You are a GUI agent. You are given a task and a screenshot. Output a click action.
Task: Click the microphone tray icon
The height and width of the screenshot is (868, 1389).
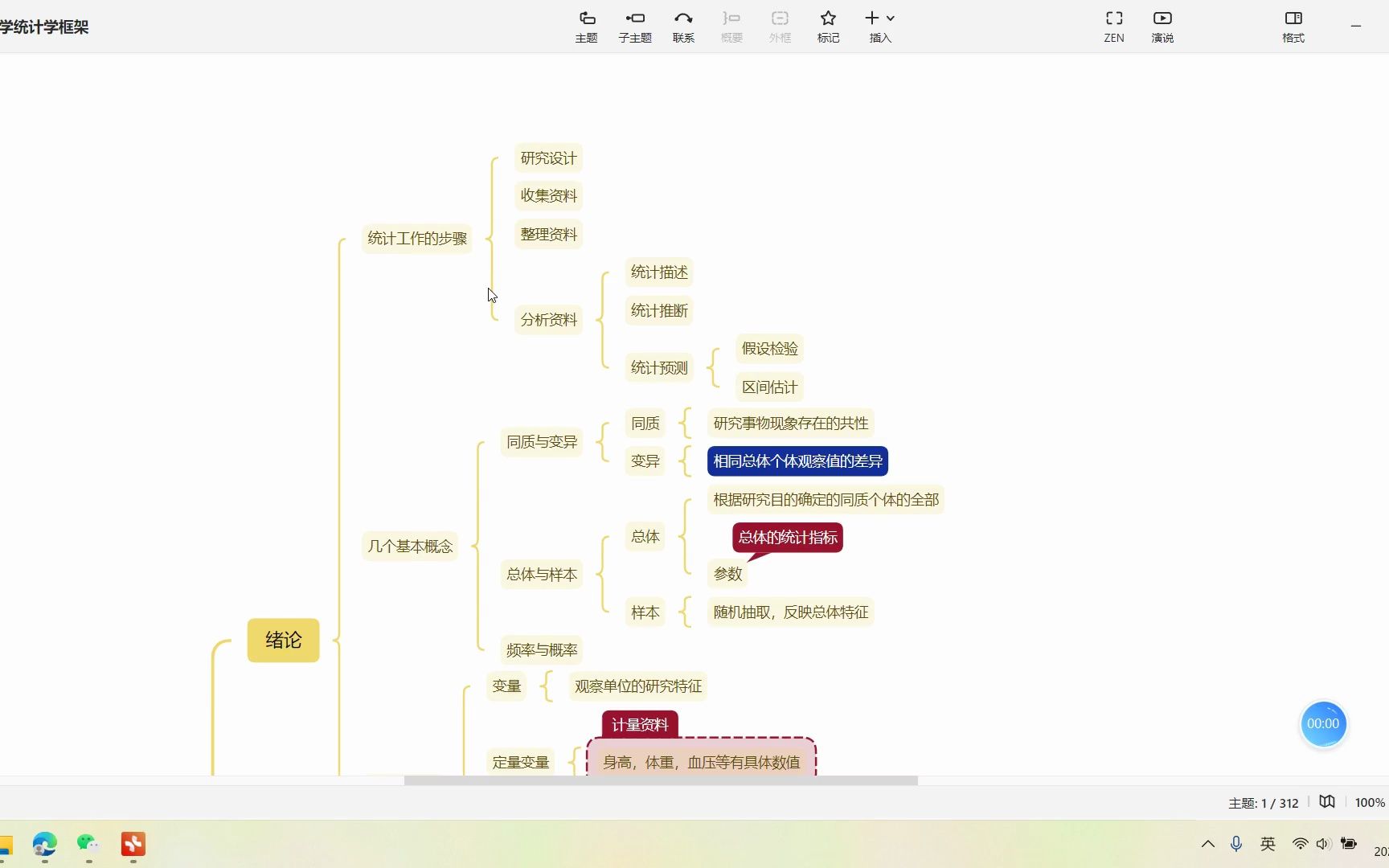coord(1236,844)
